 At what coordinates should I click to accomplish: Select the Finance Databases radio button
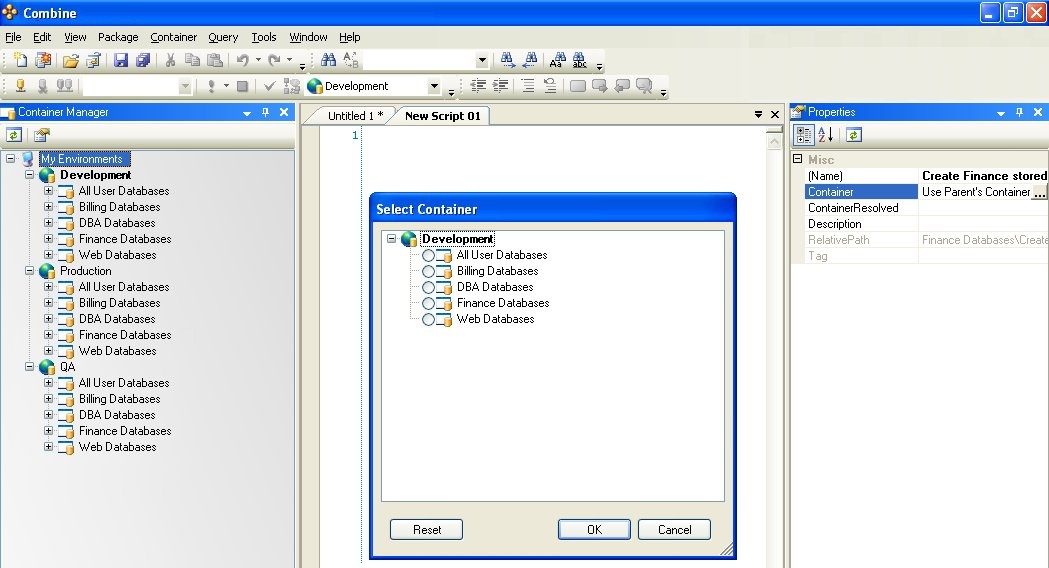[428, 304]
